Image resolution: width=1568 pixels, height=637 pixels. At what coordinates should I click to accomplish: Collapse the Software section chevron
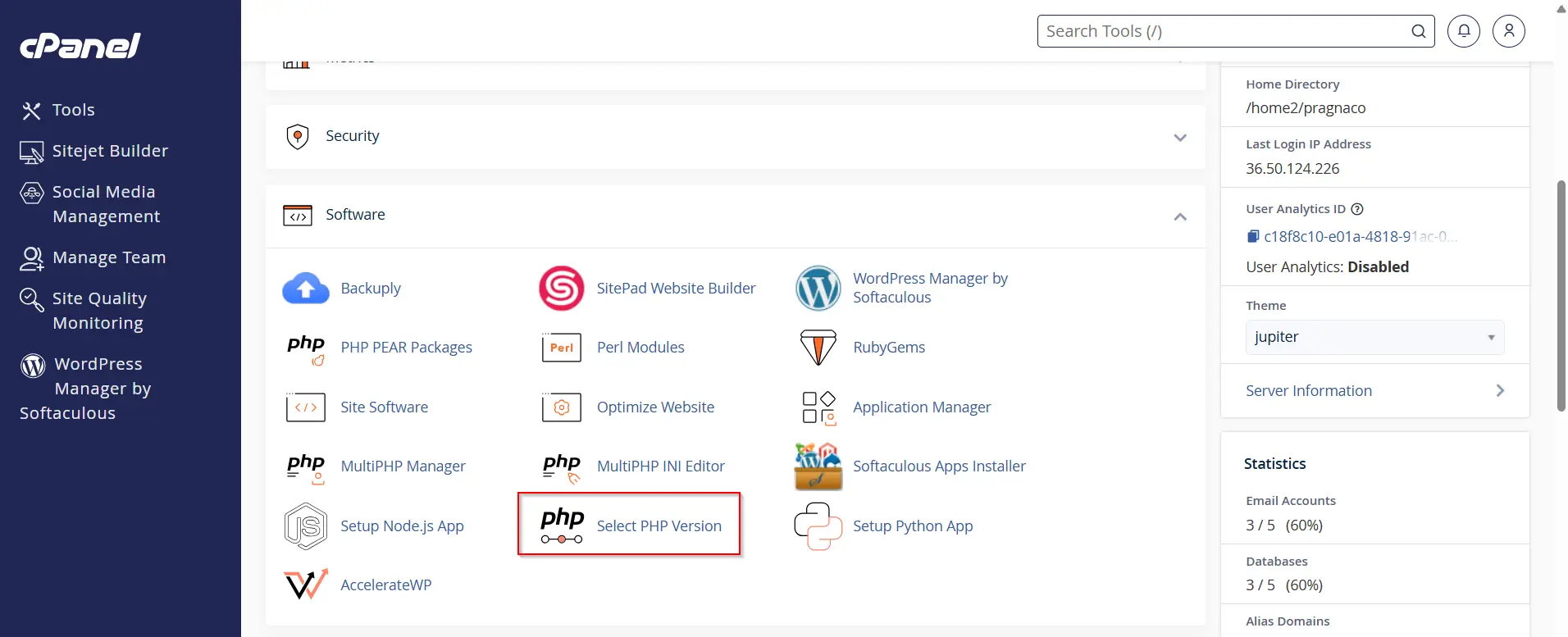[x=1180, y=216]
